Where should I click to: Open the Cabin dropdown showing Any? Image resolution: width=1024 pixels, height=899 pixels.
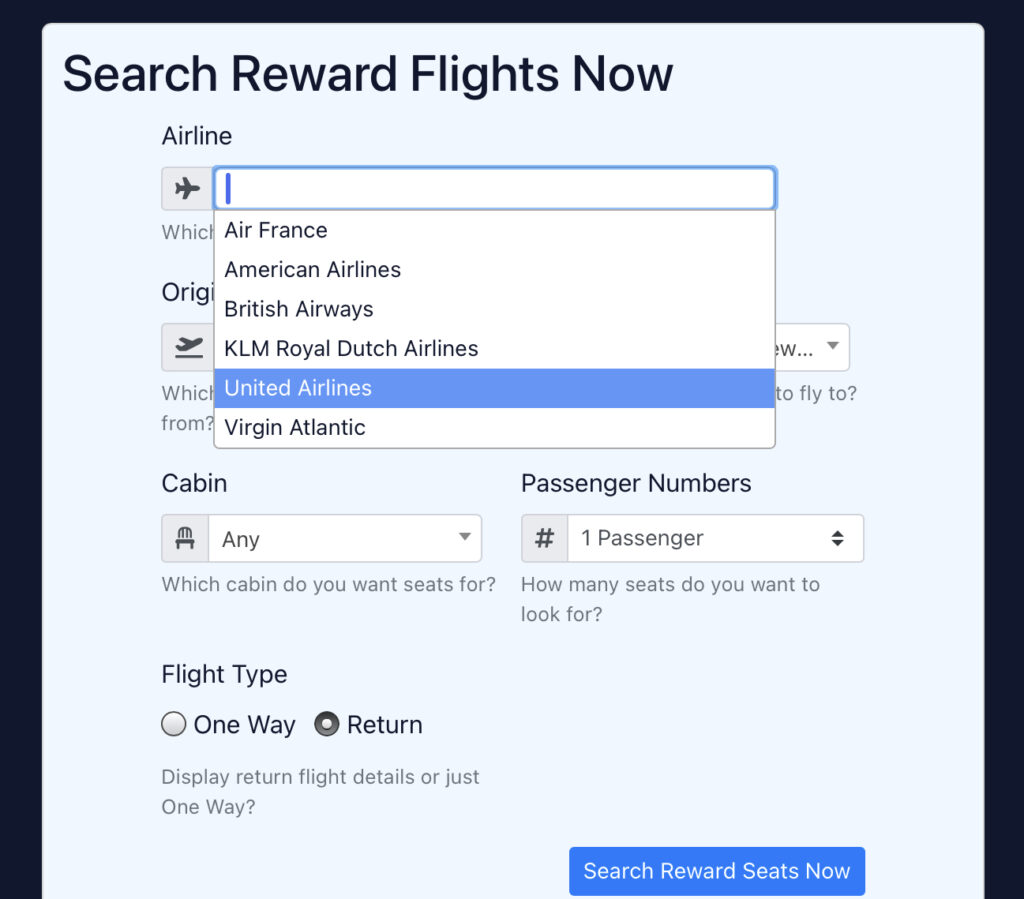pos(345,538)
